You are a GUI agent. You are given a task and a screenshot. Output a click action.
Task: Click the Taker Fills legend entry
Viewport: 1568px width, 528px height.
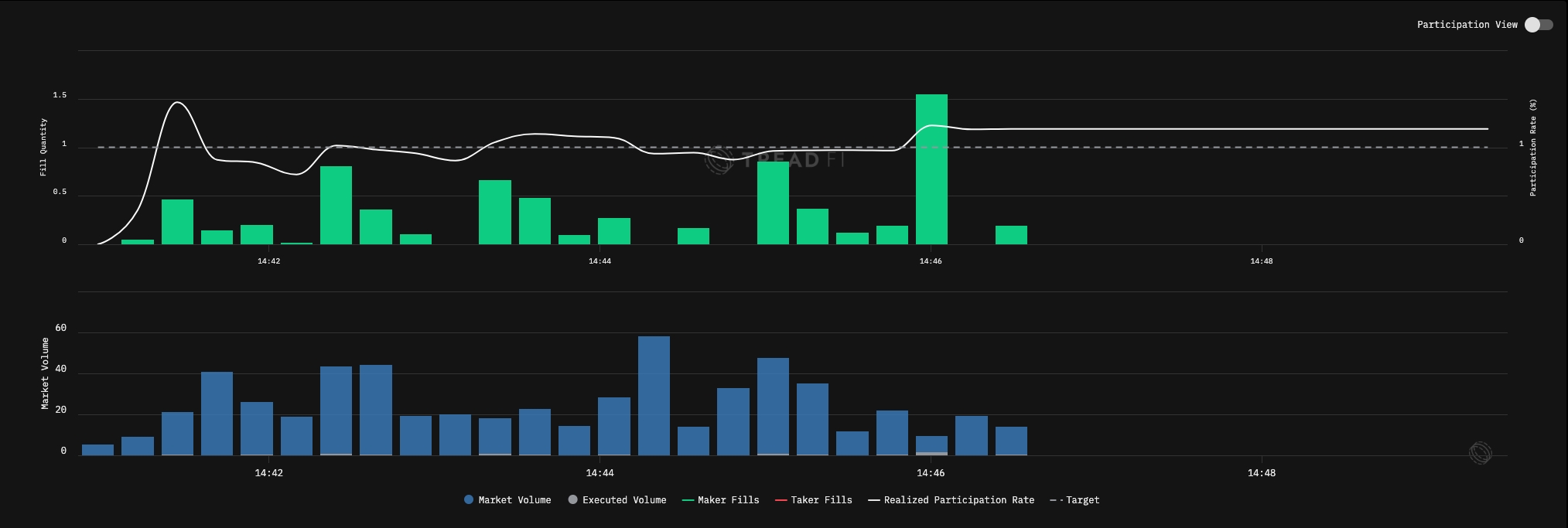[x=813, y=500]
